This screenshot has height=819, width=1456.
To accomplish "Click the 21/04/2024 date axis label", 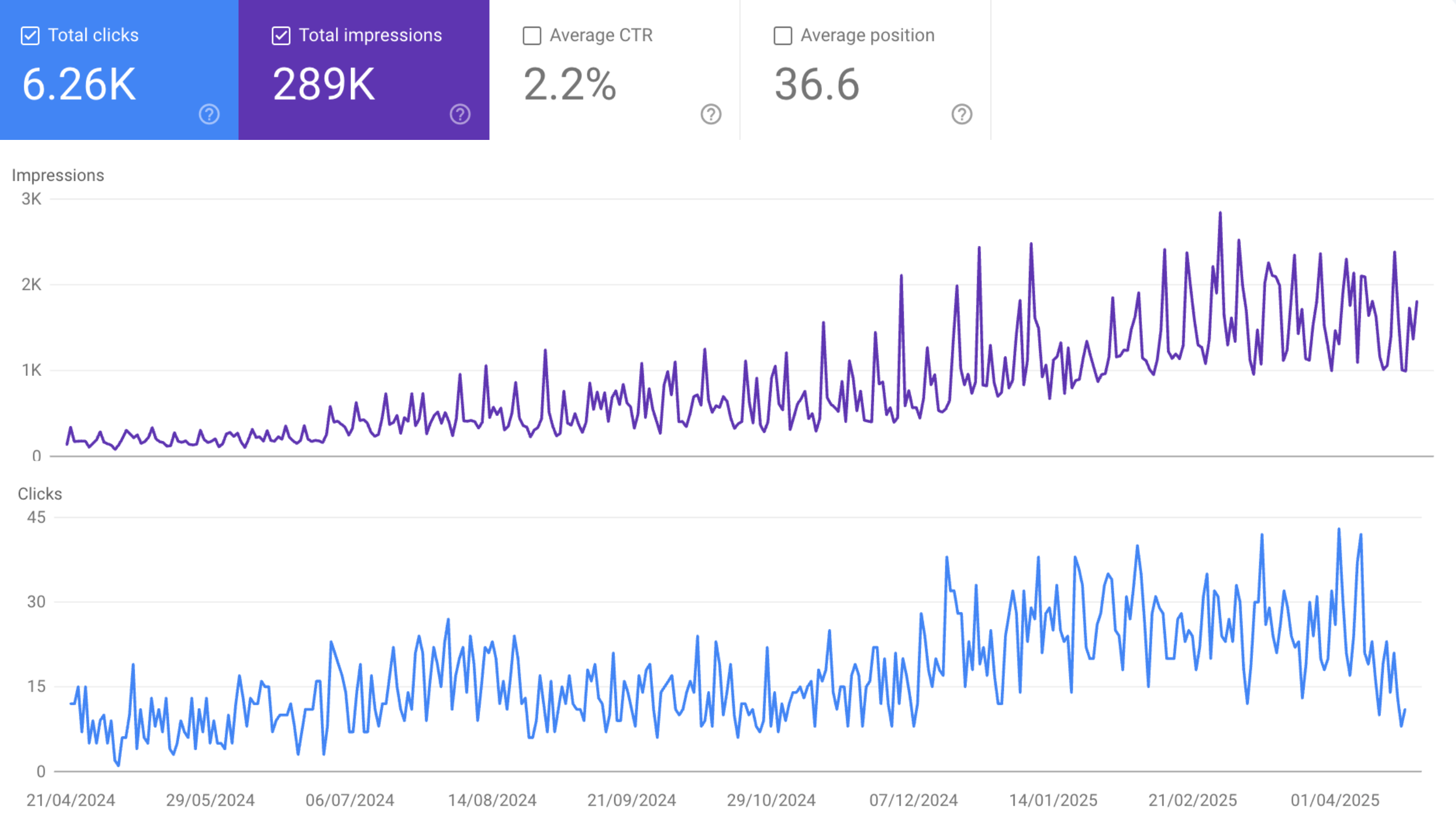I will [71, 800].
